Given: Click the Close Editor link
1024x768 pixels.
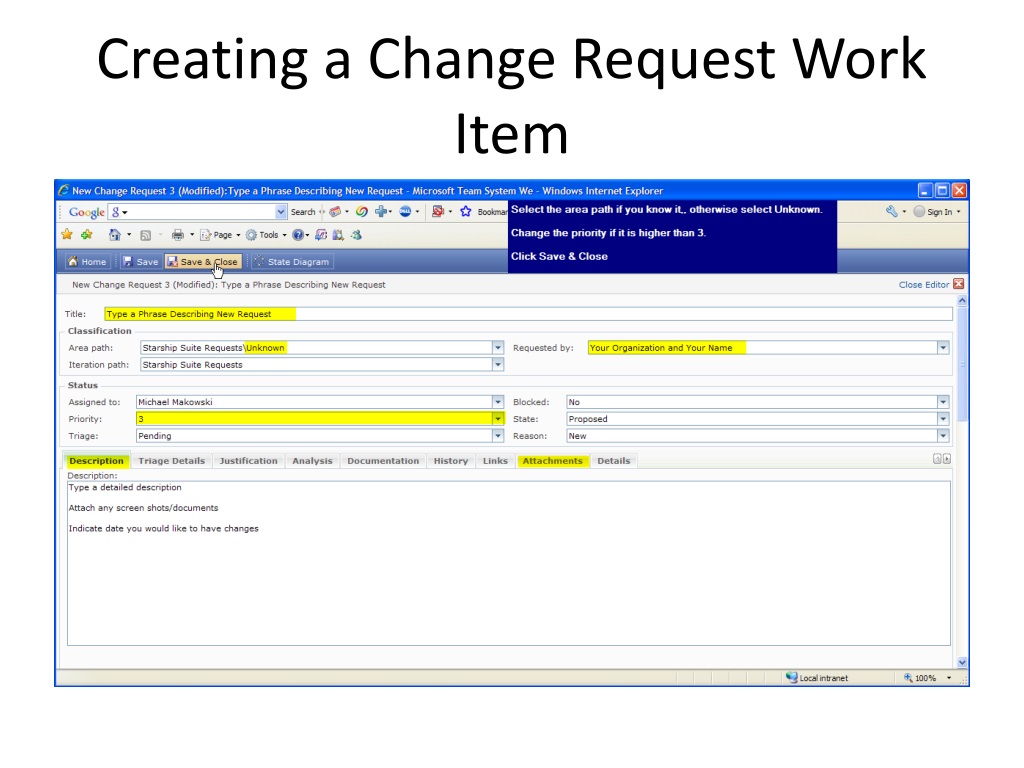Looking at the screenshot, I should [923, 285].
